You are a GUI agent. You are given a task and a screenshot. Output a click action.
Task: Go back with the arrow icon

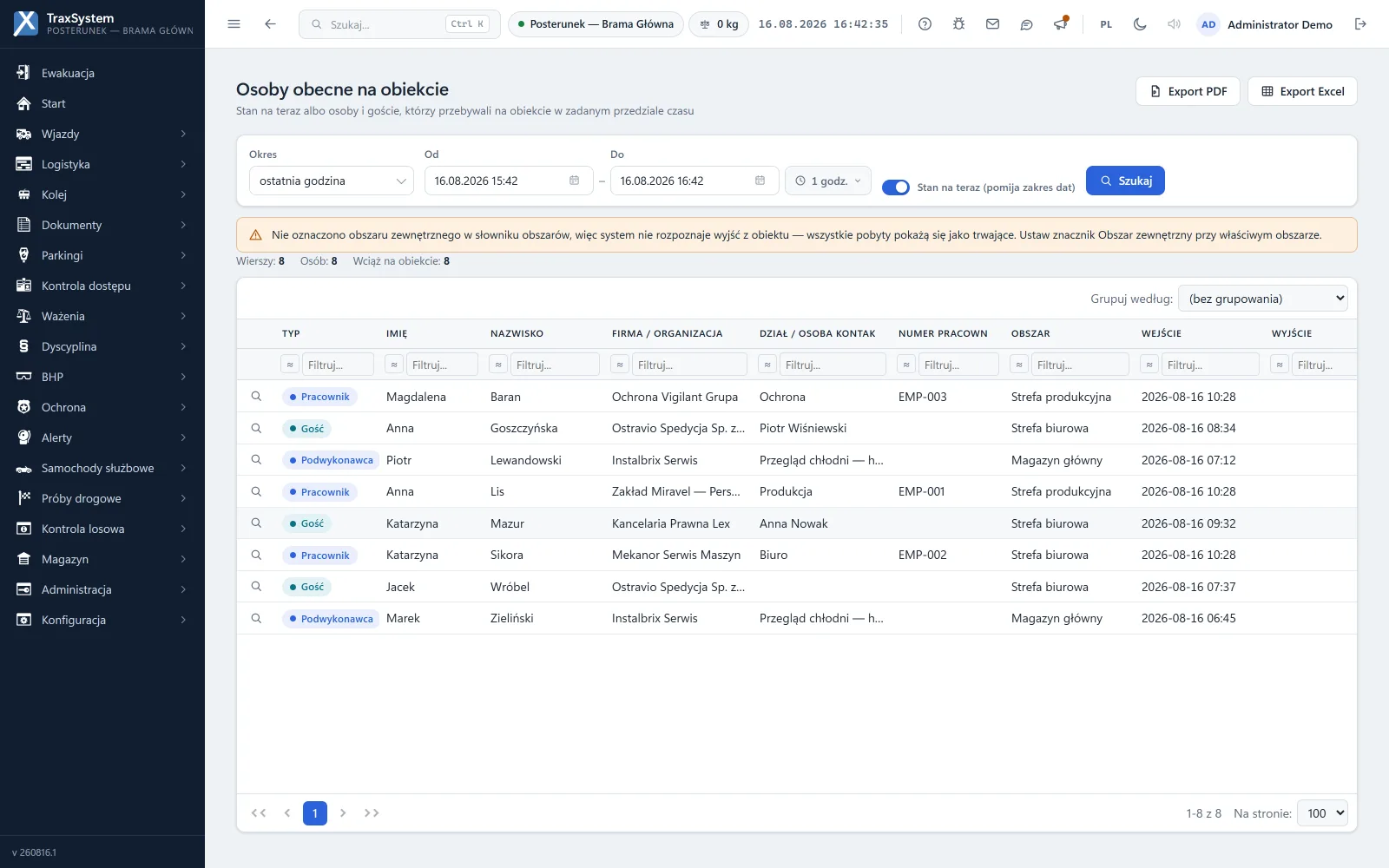(x=270, y=24)
